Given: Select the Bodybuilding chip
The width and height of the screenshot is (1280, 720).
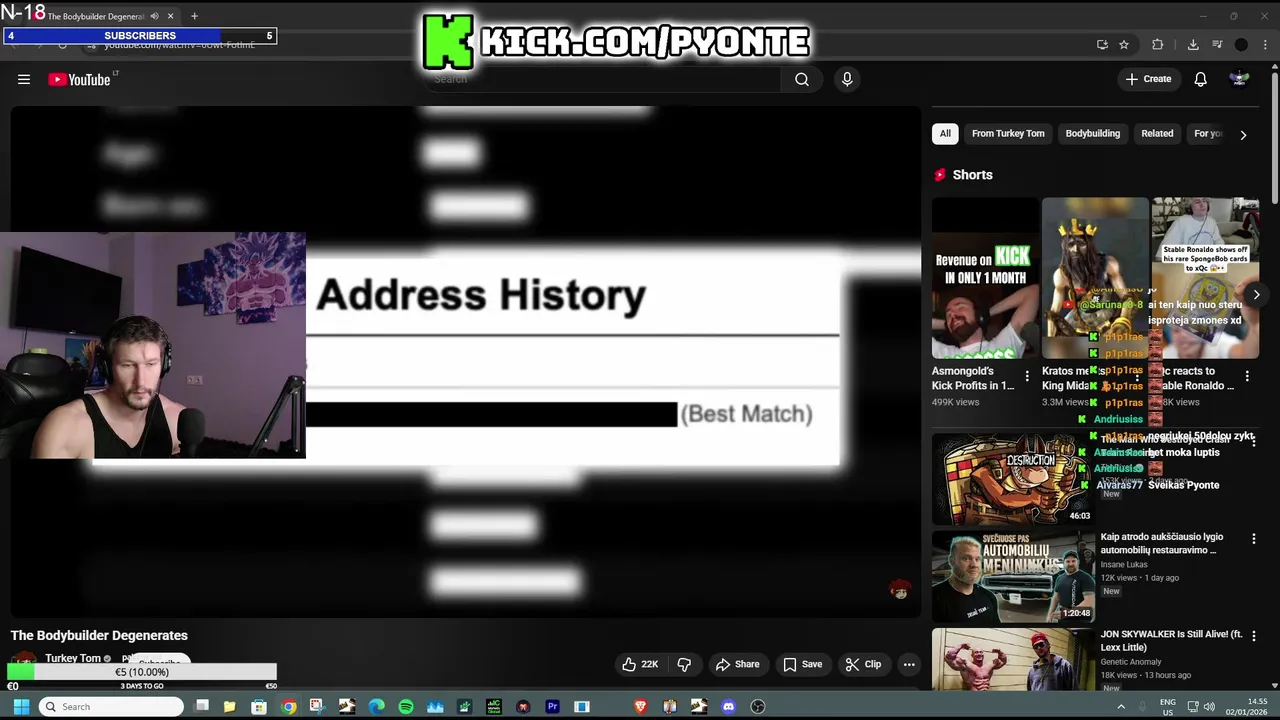Looking at the screenshot, I should (x=1092, y=133).
